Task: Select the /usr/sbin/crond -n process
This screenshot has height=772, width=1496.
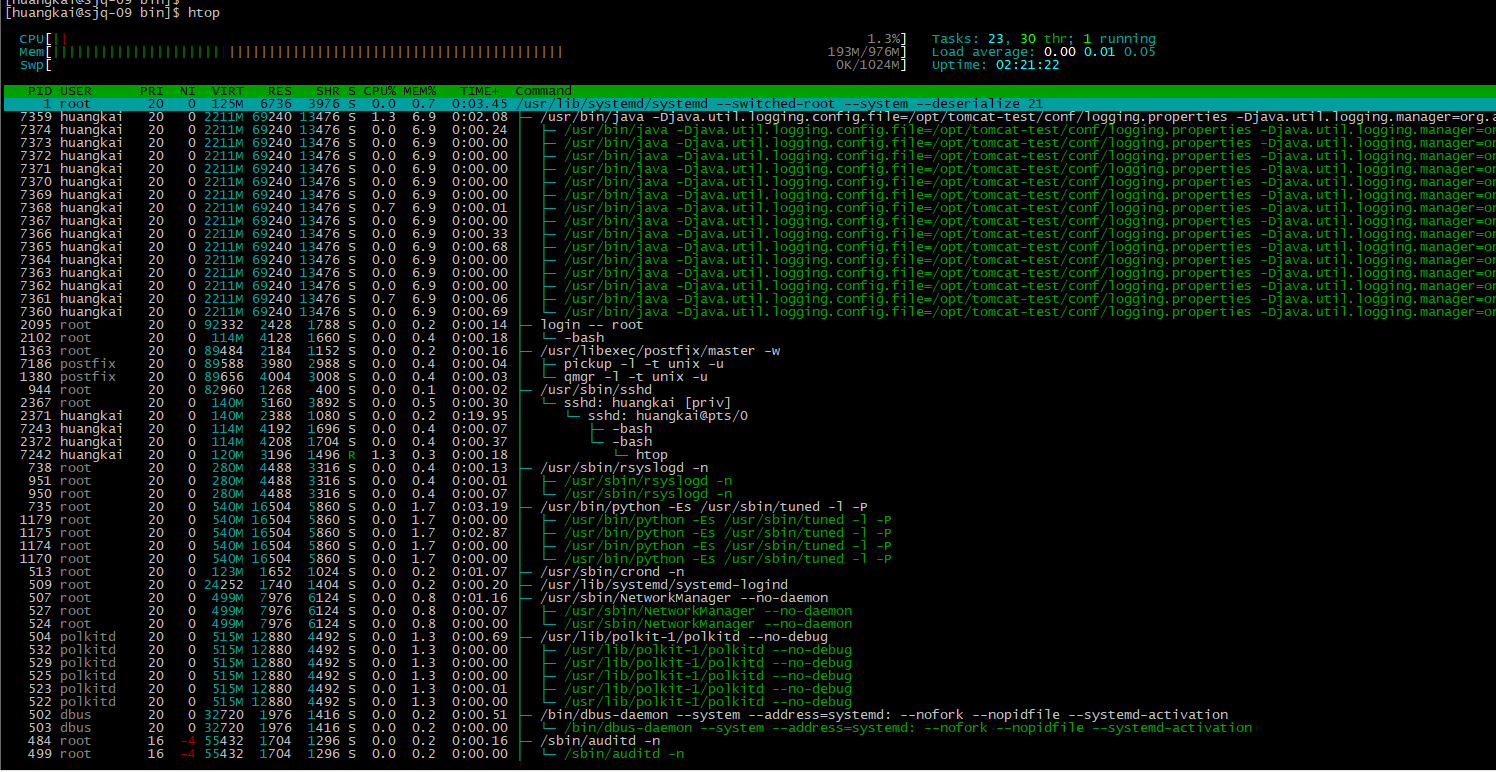Action: point(748,572)
